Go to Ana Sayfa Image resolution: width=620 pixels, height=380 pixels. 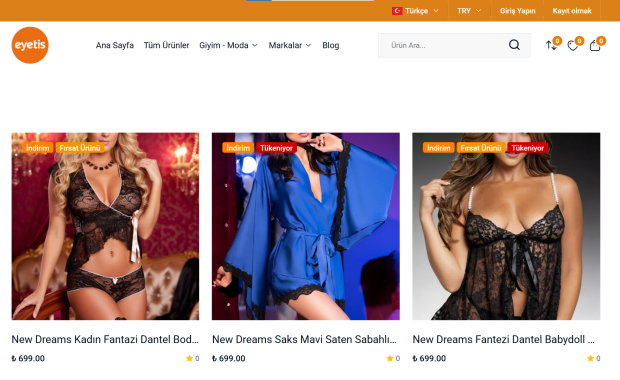click(x=115, y=45)
